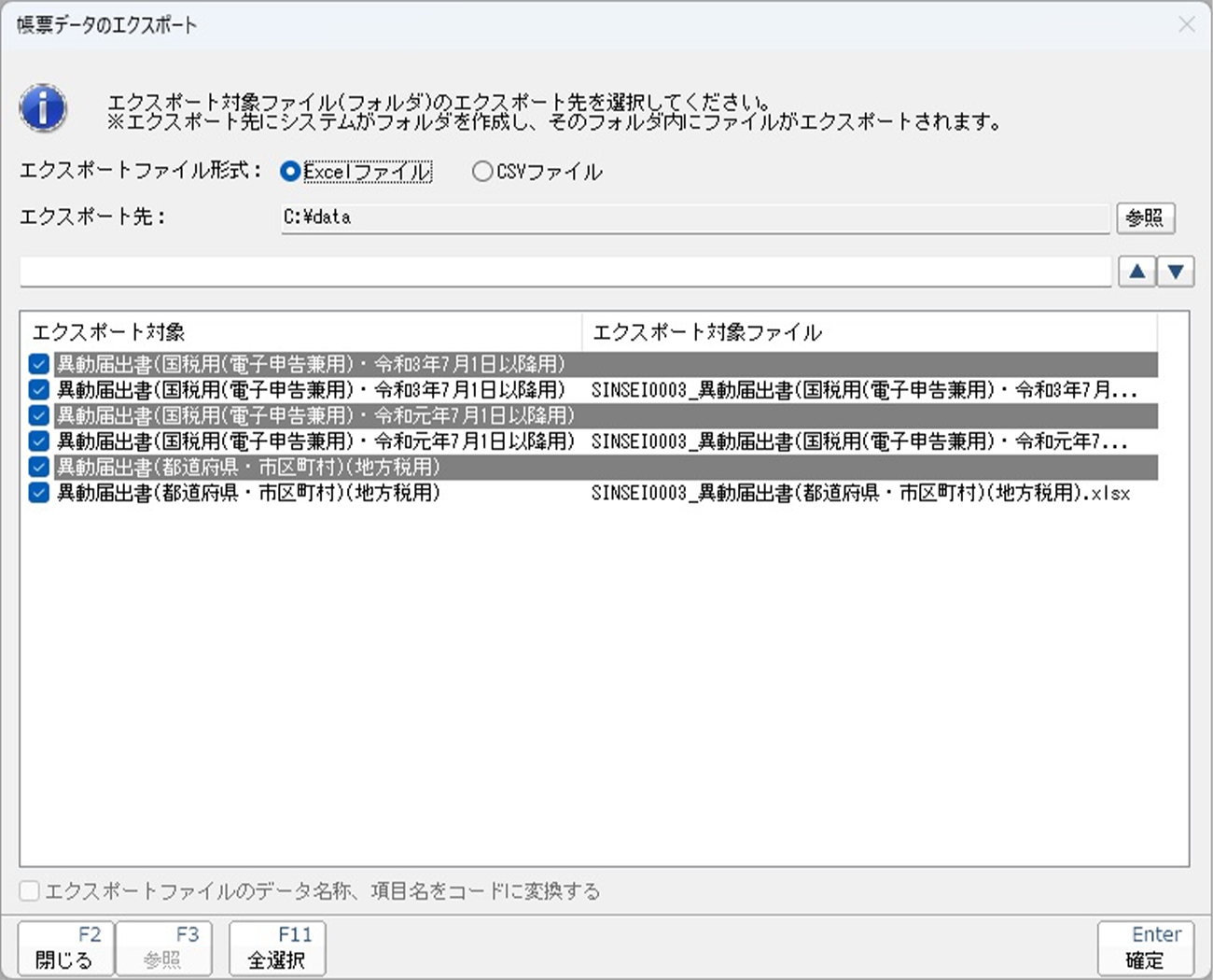The image size is (1213, 980).
Task: Select the CSVファイル radio option
Action: [481, 172]
